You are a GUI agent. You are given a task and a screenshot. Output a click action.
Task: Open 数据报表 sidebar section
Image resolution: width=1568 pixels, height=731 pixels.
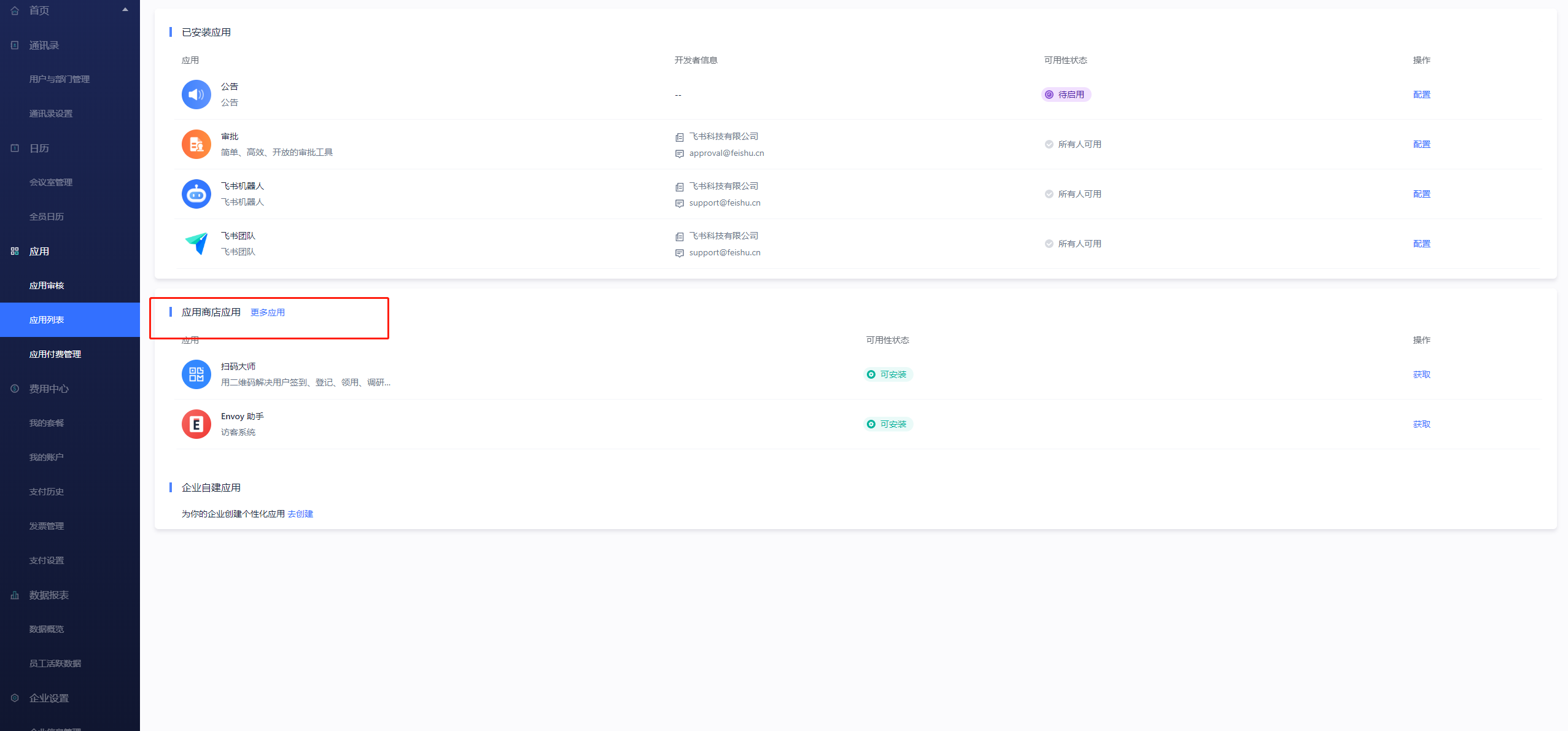click(x=49, y=595)
